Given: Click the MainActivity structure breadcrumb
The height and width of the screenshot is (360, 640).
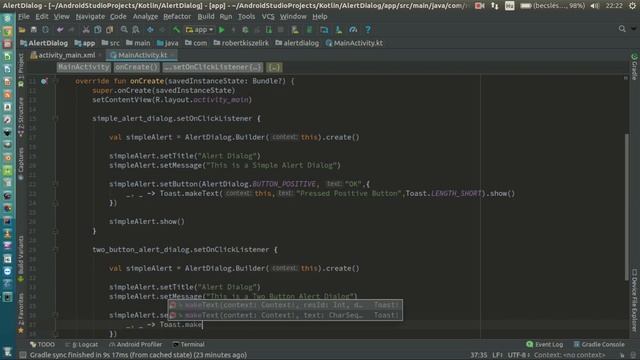Looking at the screenshot, I should click(x=84, y=67).
